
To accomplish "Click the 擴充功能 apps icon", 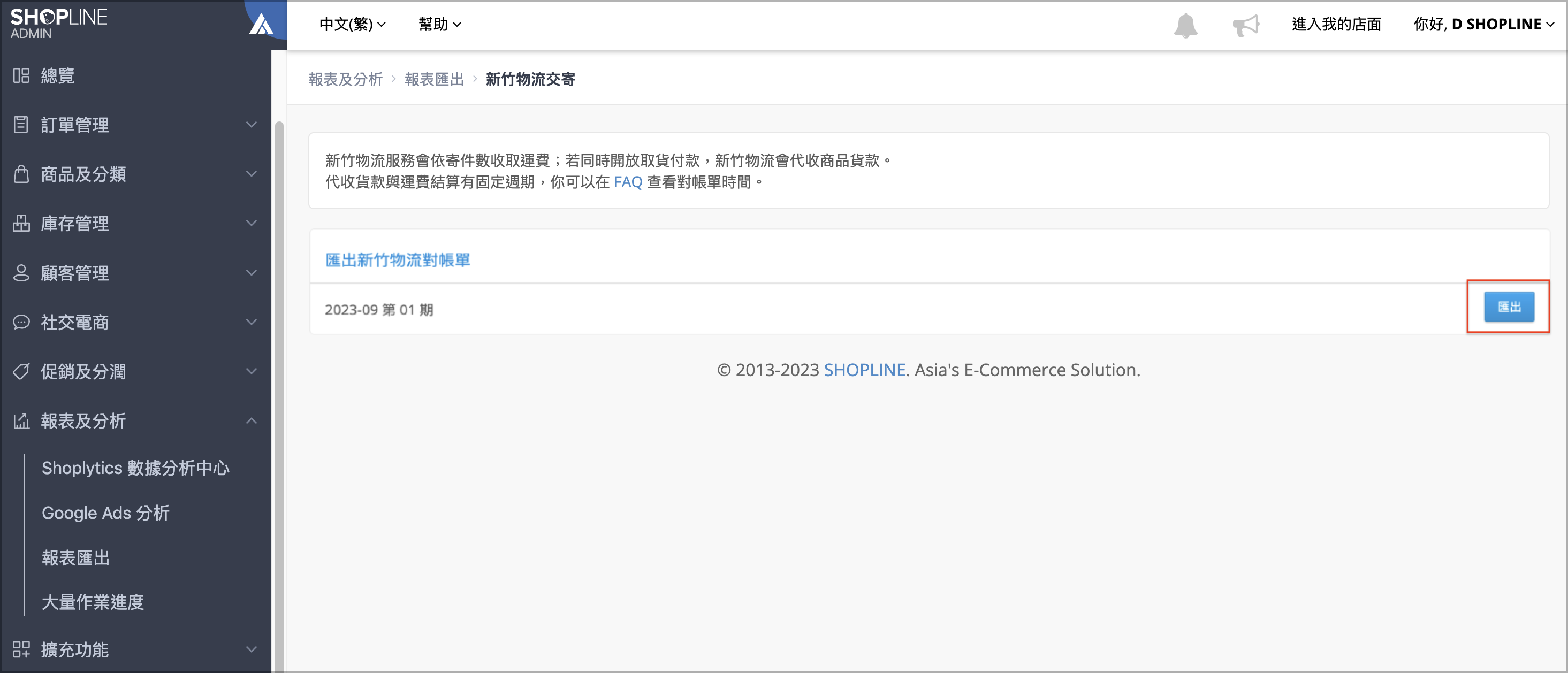I will [21, 649].
